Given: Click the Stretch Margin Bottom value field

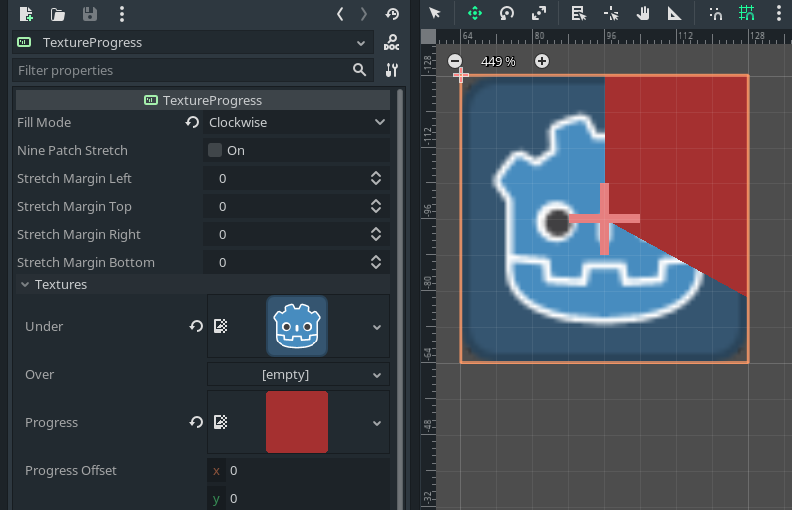Looking at the screenshot, I should tap(296, 263).
